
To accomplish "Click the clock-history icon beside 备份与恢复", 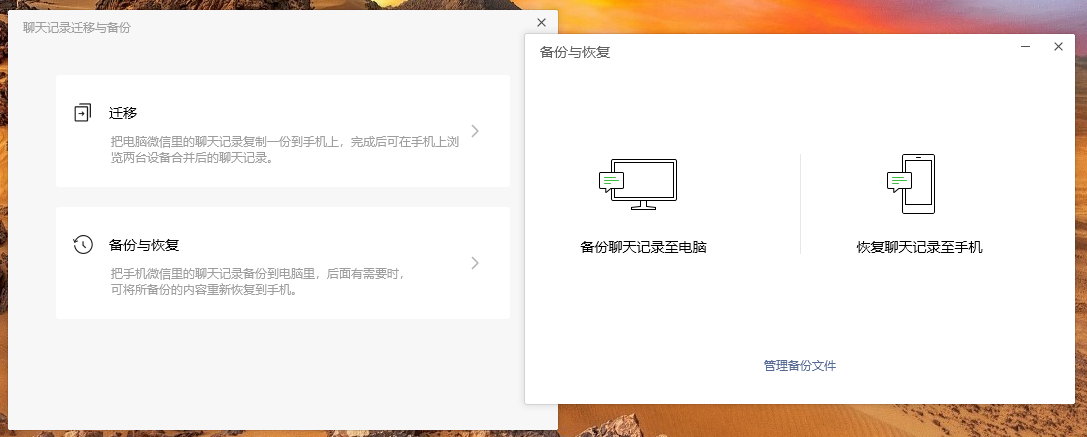I will coord(82,245).
